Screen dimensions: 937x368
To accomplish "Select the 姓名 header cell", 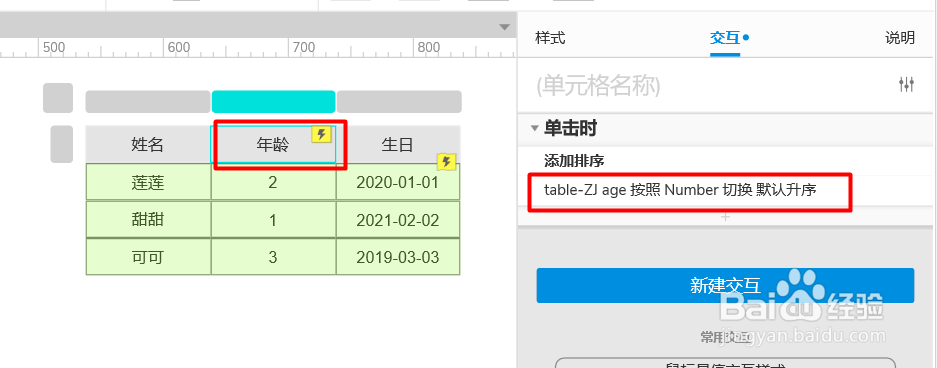I will coord(148,144).
